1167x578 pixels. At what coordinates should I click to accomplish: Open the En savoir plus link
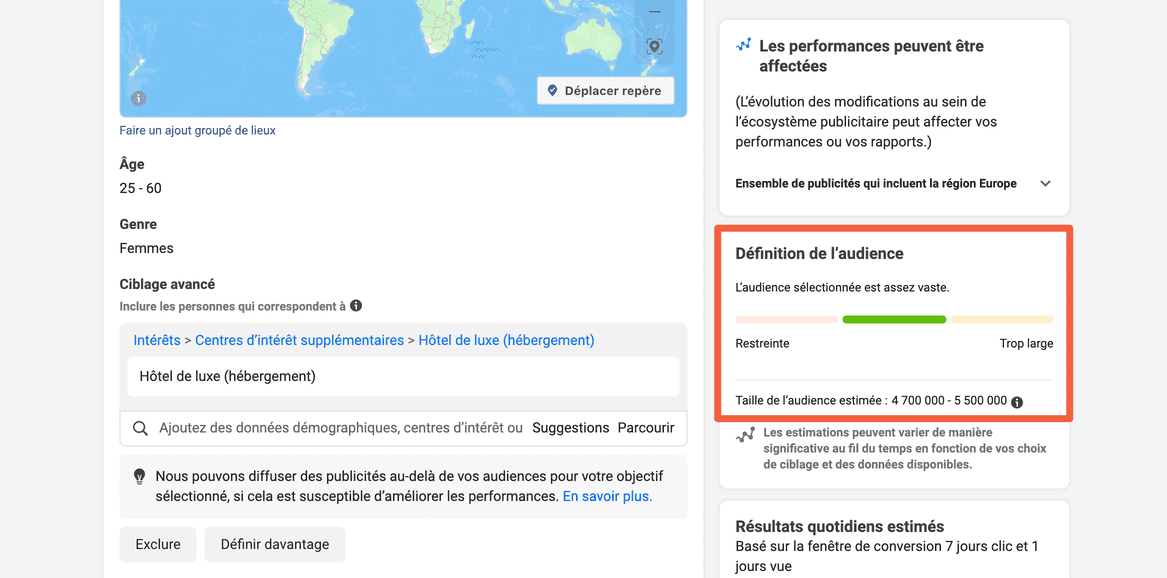tap(607, 496)
